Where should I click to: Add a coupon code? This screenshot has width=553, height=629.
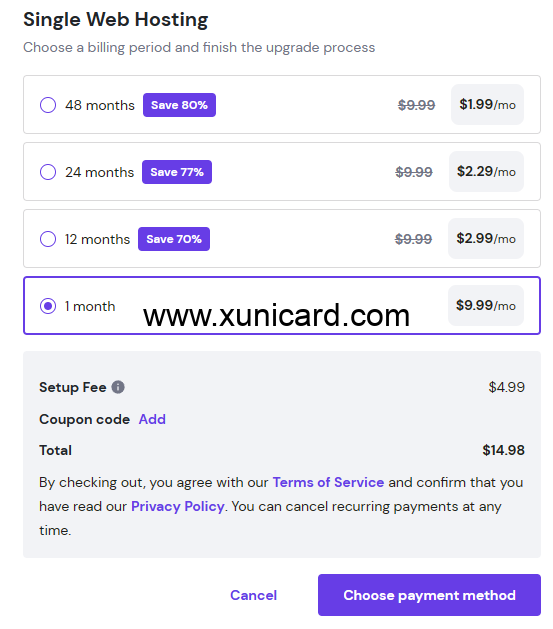click(x=152, y=419)
